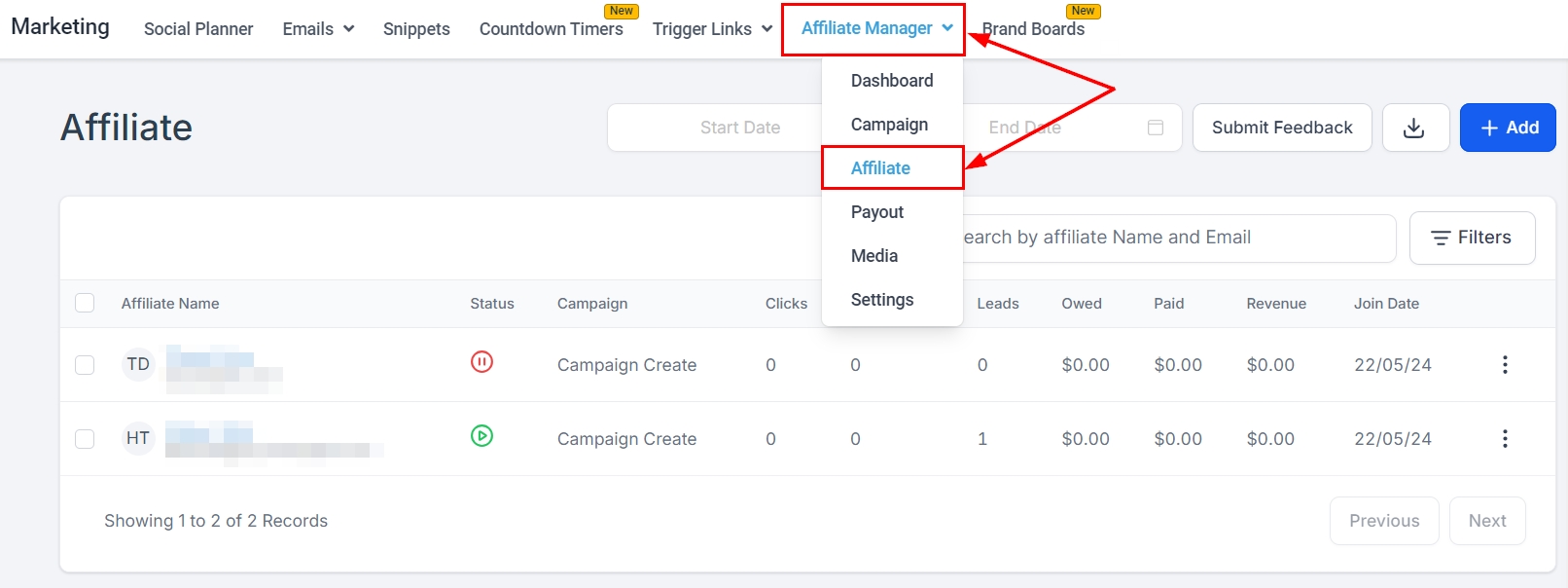Click the Start Date input field
The image size is (1568, 588).
[x=739, y=128]
